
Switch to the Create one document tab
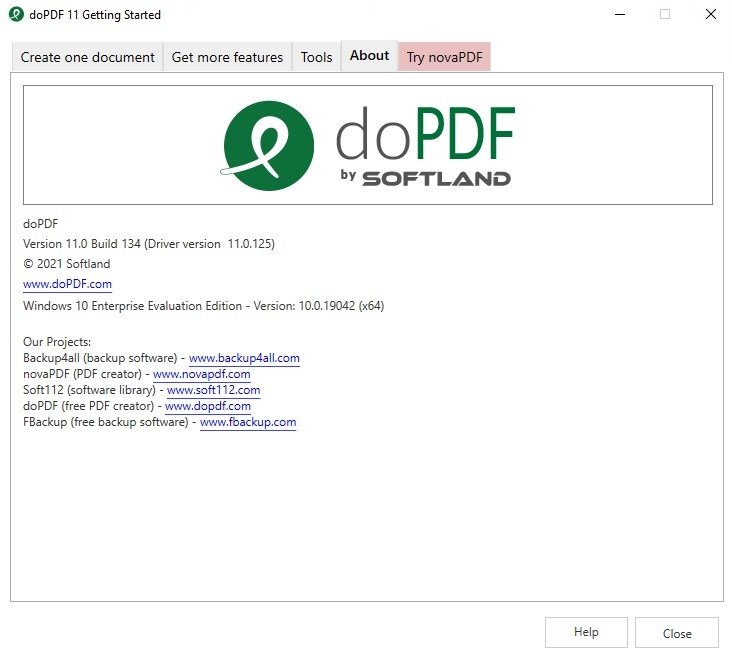click(87, 57)
